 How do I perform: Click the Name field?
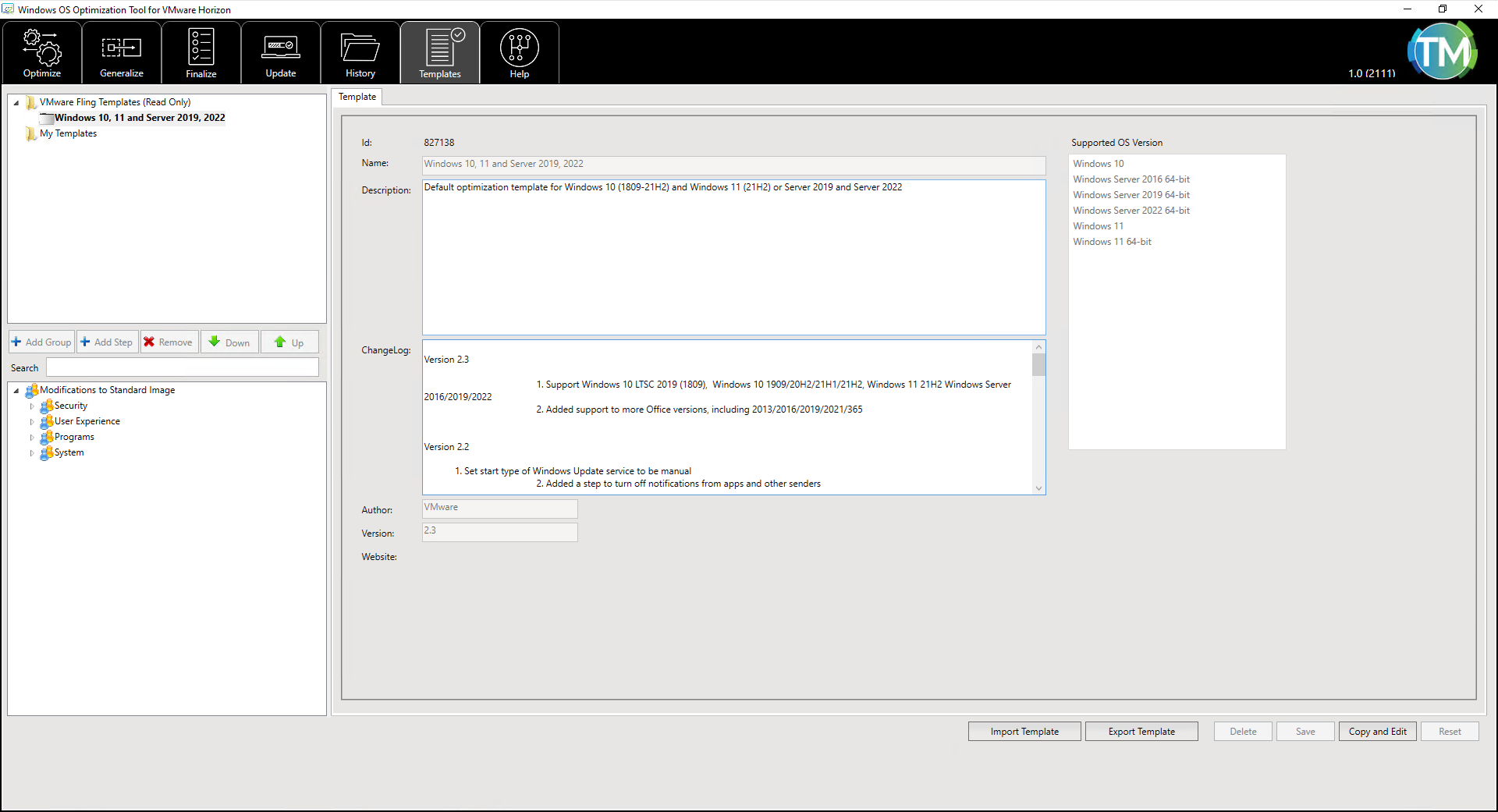(733, 165)
